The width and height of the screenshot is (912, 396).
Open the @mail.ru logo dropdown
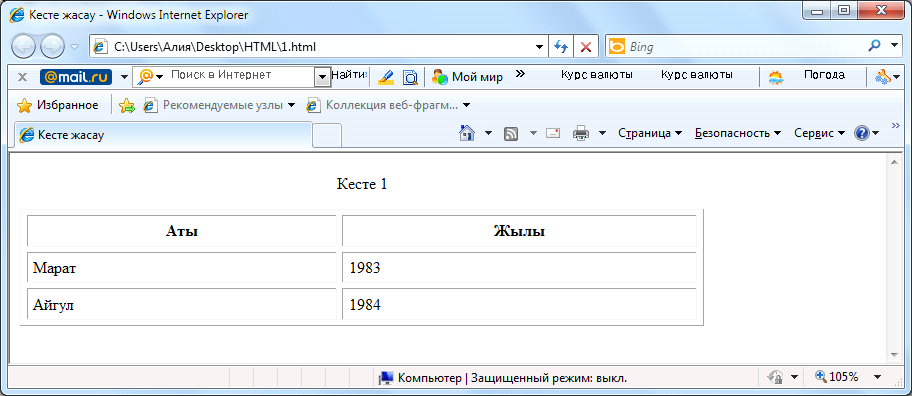click(x=124, y=77)
